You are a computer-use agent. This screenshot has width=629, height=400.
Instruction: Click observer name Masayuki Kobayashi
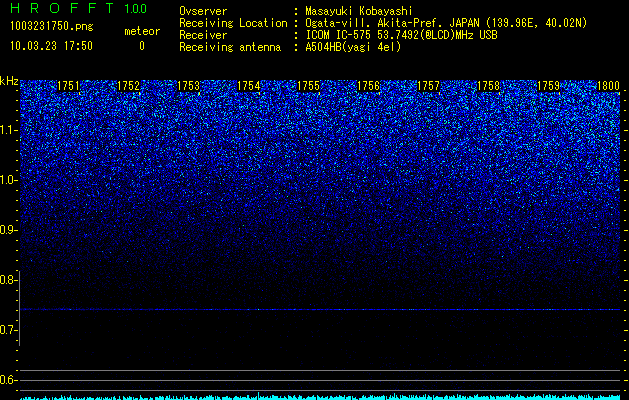click(359, 11)
